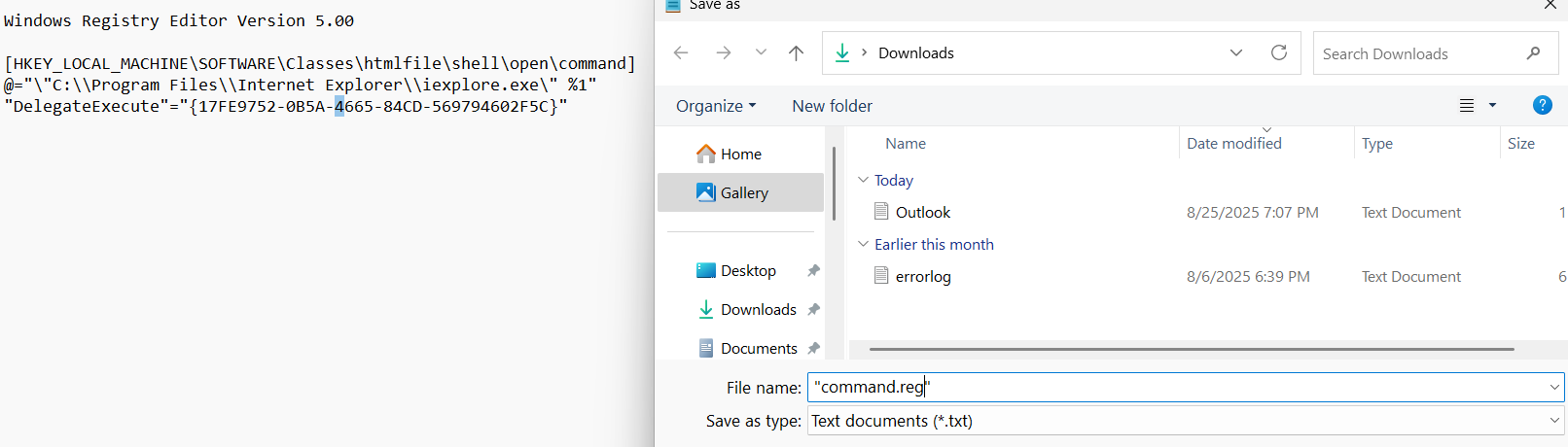Open the view options dropdown arrow

pyautogui.click(x=1492, y=105)
